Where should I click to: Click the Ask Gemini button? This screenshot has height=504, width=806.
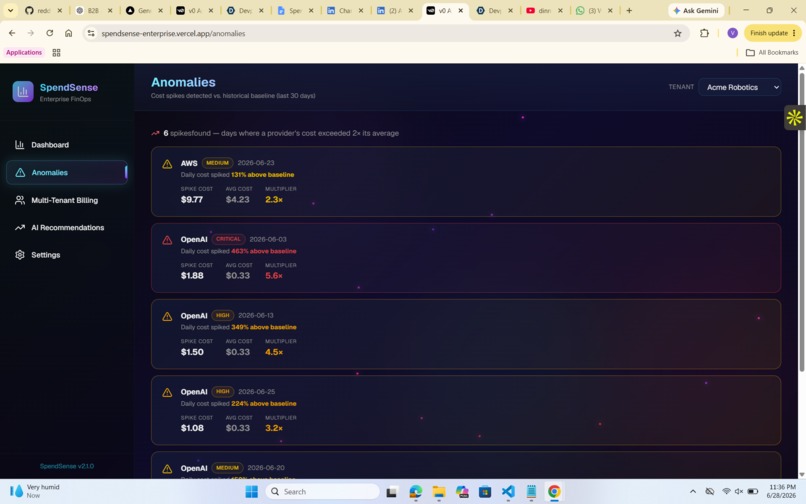click(696, 10)
